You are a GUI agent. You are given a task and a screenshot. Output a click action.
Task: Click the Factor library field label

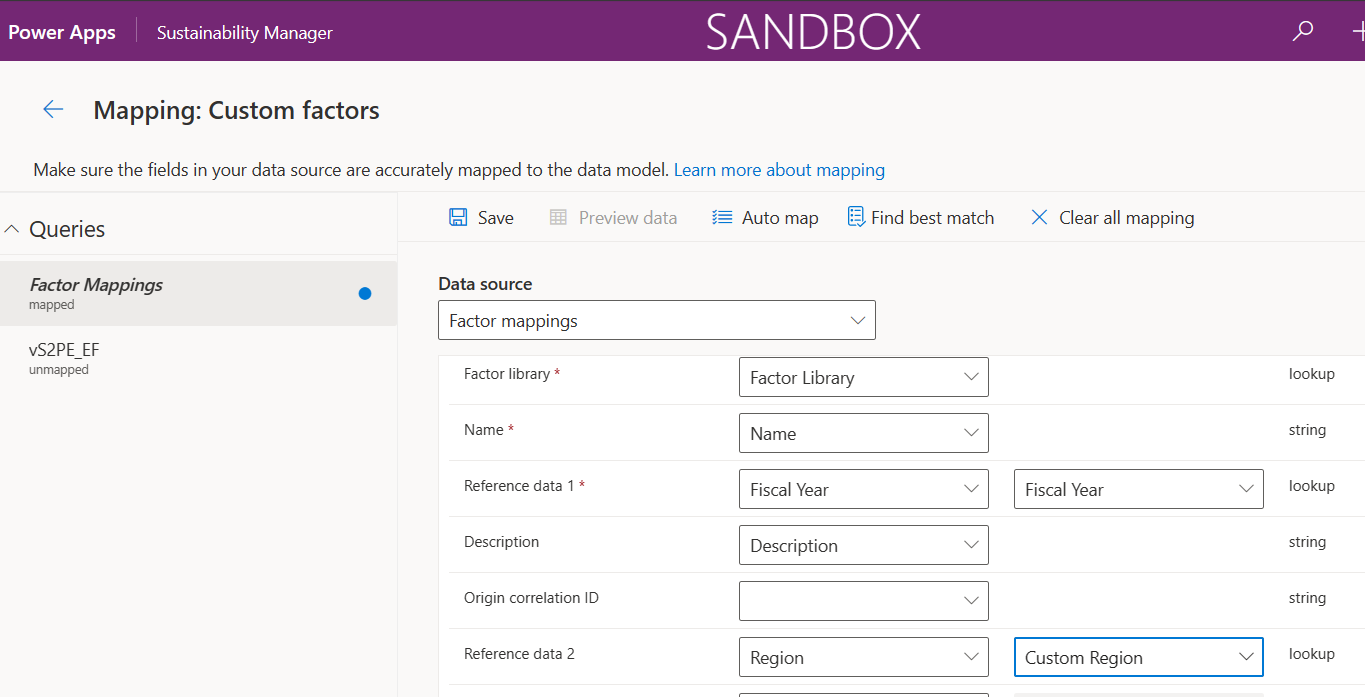click(x=507, y=373)
